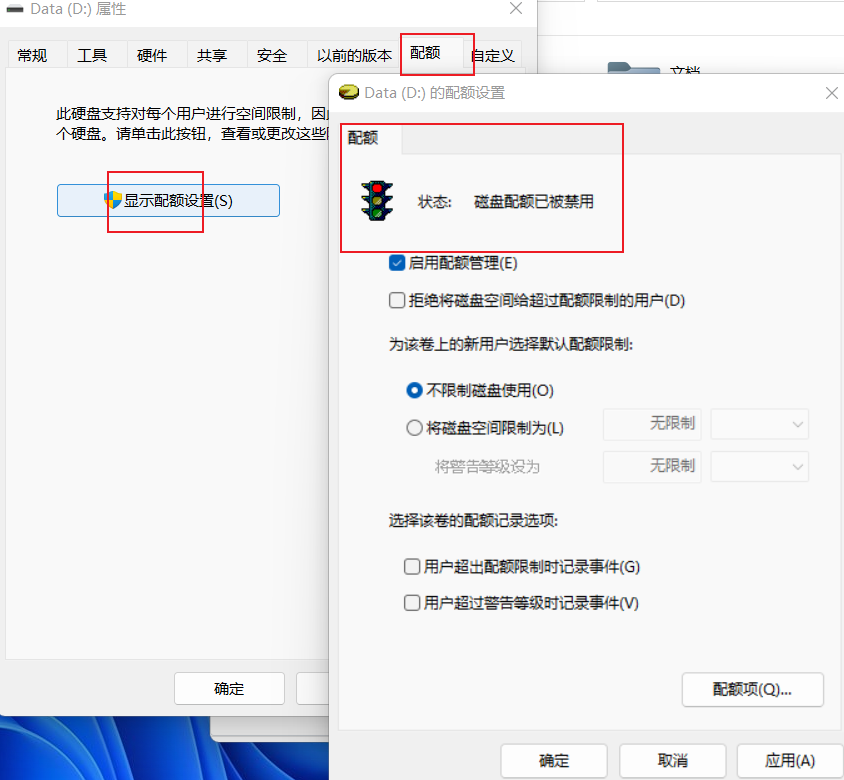Click 将警告等级设为 label
The image size is (844, 780).
tap(487, 466)
